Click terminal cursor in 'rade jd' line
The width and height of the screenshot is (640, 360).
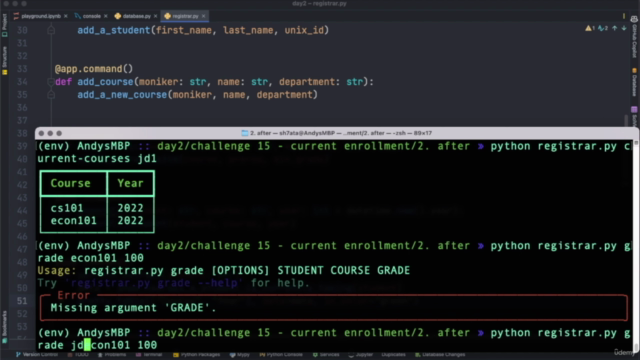(87, 345)
